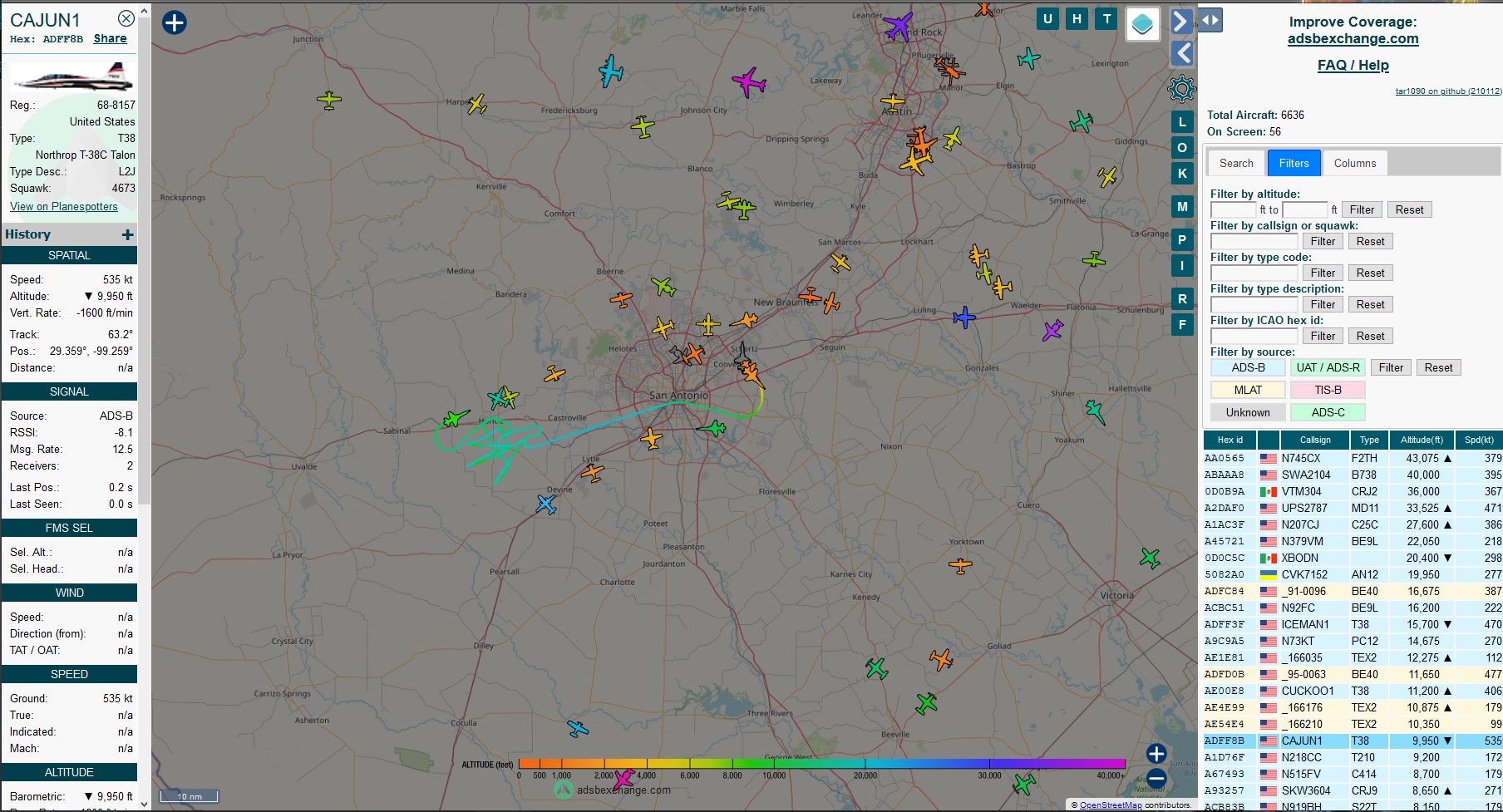
Task: Open View on Planespotters link
Action: pos(64,206)
